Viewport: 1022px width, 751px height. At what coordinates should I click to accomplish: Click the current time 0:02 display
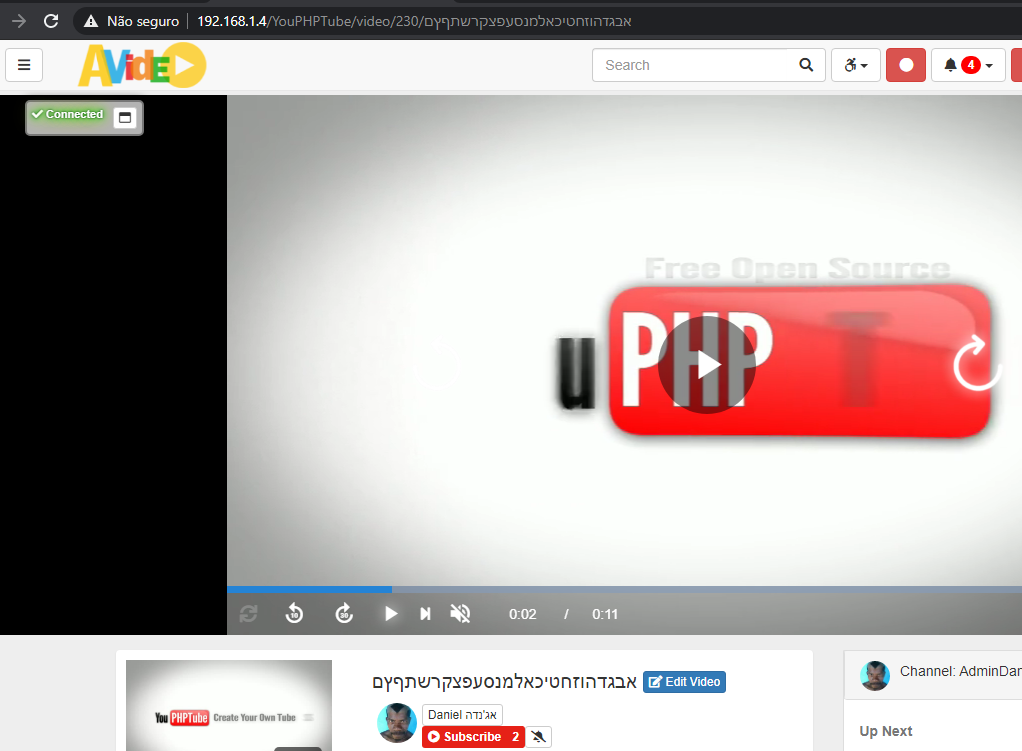coord(523,614)
